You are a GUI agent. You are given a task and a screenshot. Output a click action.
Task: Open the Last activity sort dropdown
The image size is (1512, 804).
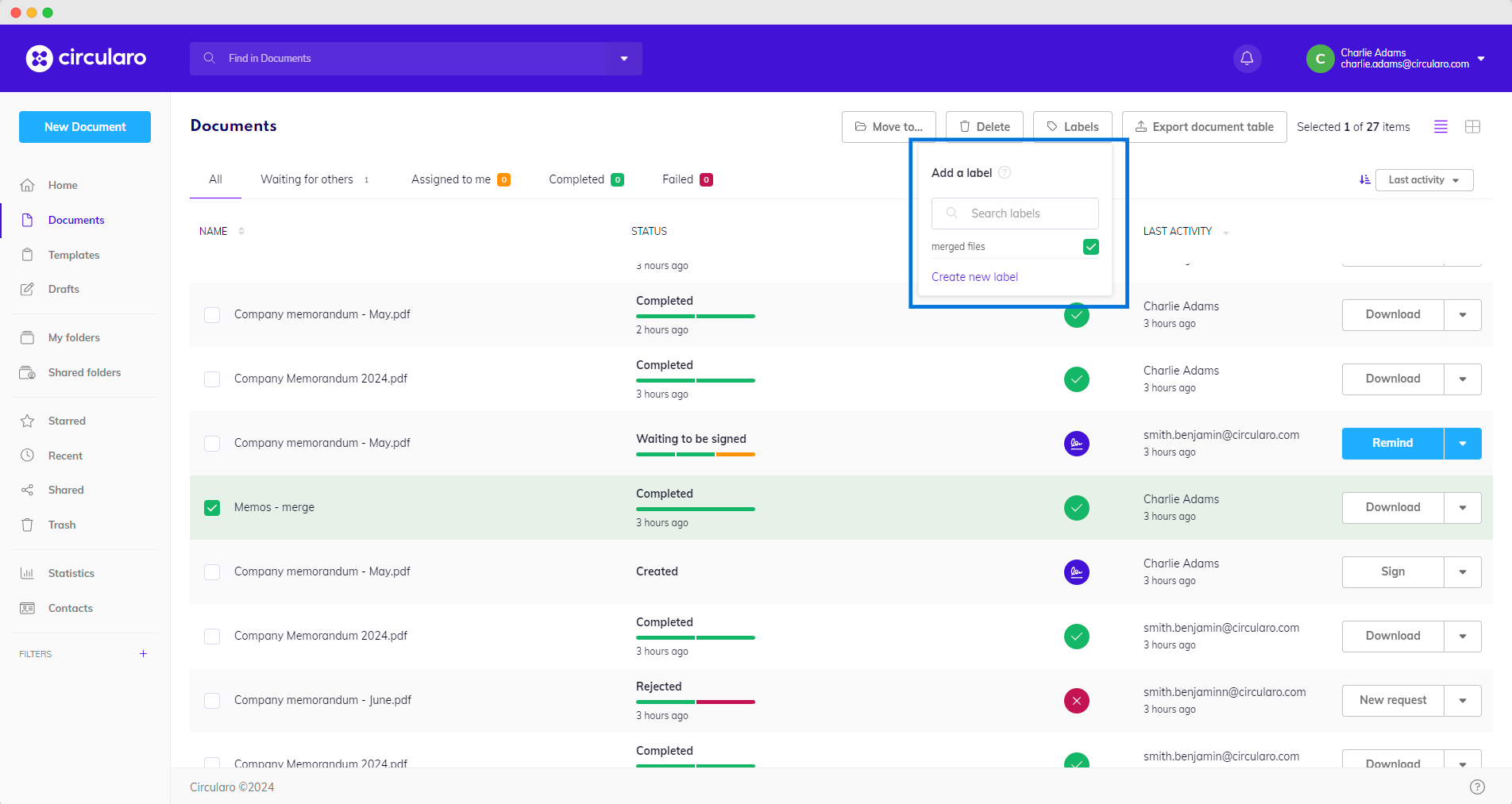pos(1424,180)
